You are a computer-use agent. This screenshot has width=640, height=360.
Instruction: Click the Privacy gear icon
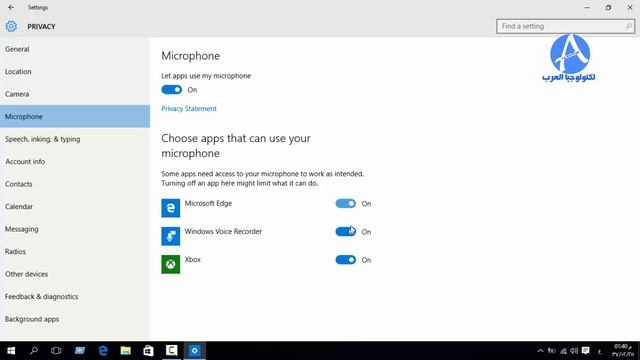(x=11, y=26)
